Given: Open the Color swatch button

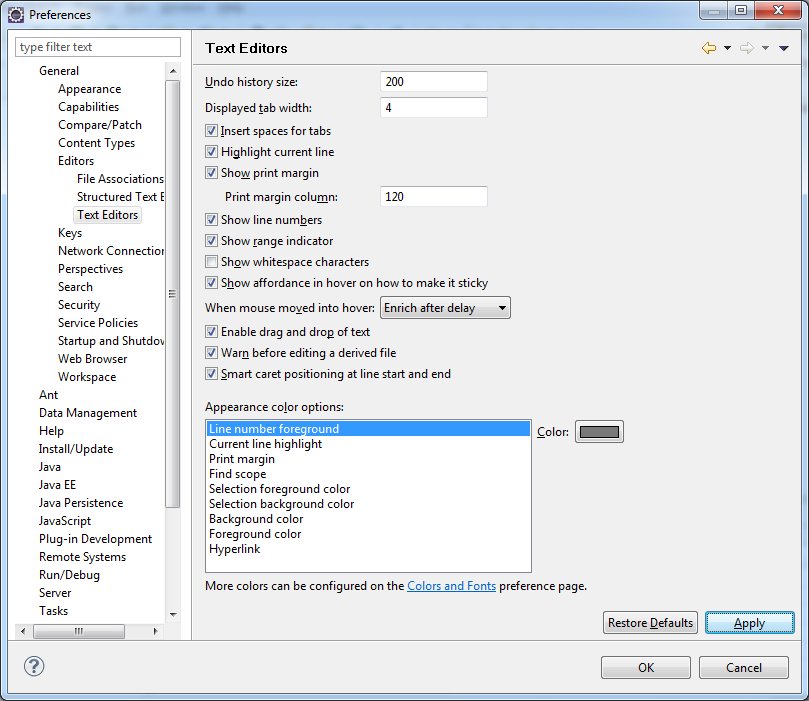Looking at the screenshot, I should coord(599,432).
